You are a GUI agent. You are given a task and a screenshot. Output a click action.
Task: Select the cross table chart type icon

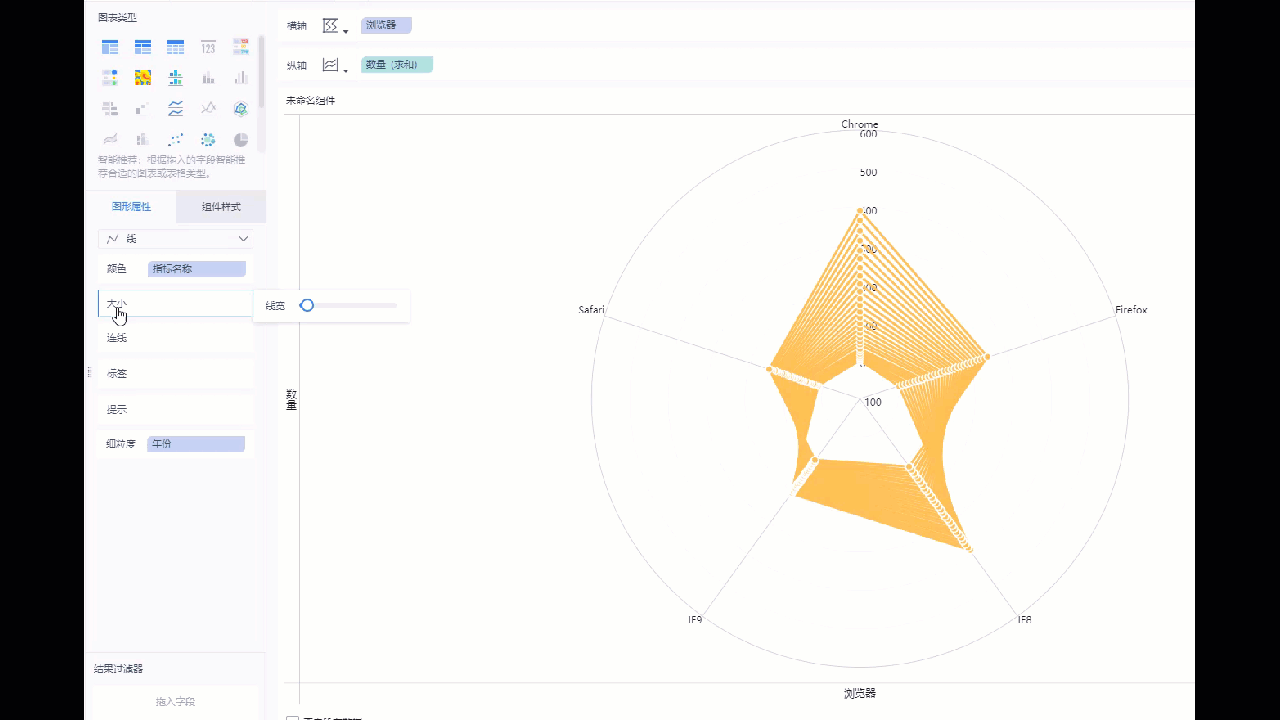pos(143,47)
